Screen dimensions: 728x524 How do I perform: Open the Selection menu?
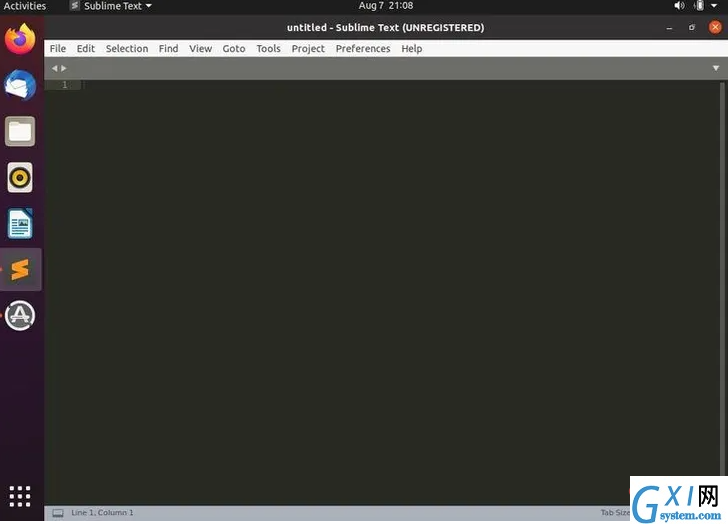coord(127,49)
